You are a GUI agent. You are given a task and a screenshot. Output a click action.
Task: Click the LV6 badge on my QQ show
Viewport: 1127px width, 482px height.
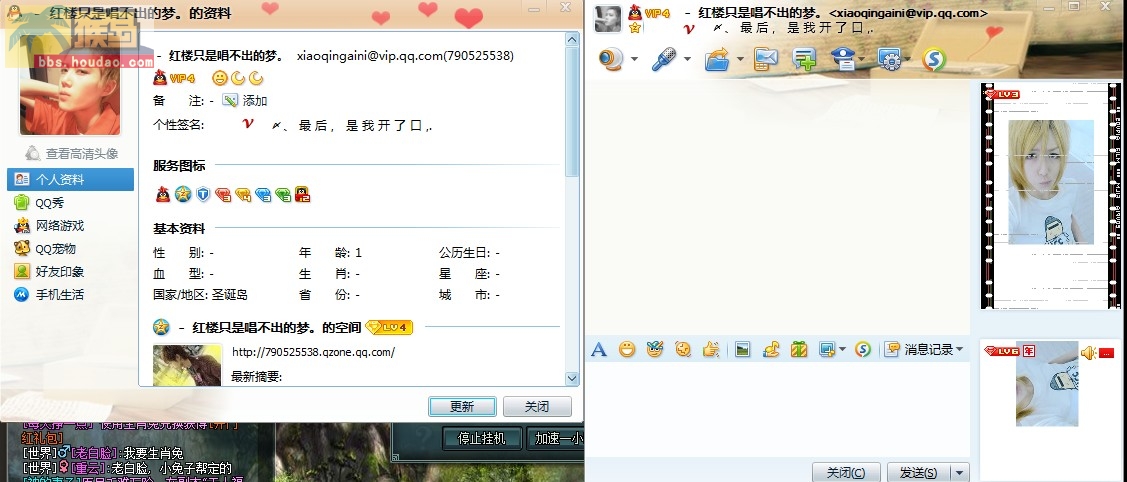click(x=1003, y=351)
